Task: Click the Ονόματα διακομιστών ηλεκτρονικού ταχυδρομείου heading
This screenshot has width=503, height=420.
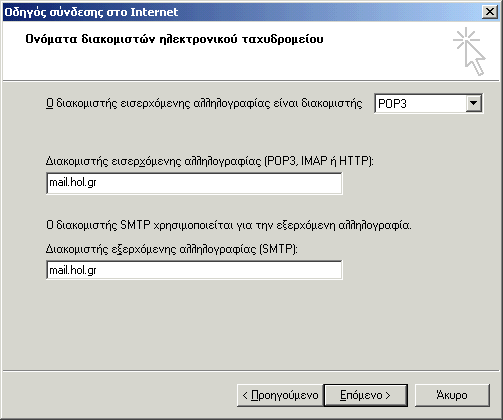Action: 174,39
